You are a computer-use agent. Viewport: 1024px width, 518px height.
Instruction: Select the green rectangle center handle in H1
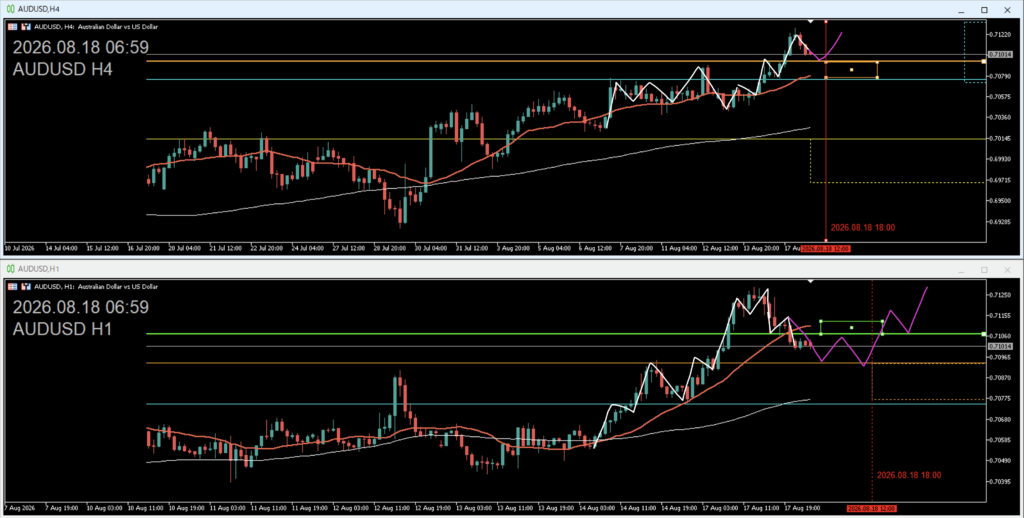[852, 327]
